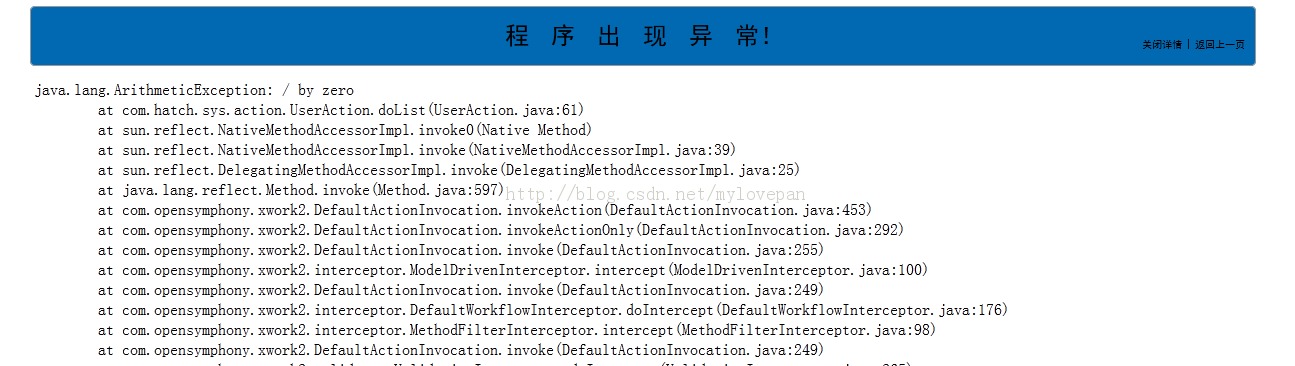Click the DelegatingMethodAccessorImpl.invoke stack line
This screenshot has height=366, width=1295.
(x=449, y=170)
